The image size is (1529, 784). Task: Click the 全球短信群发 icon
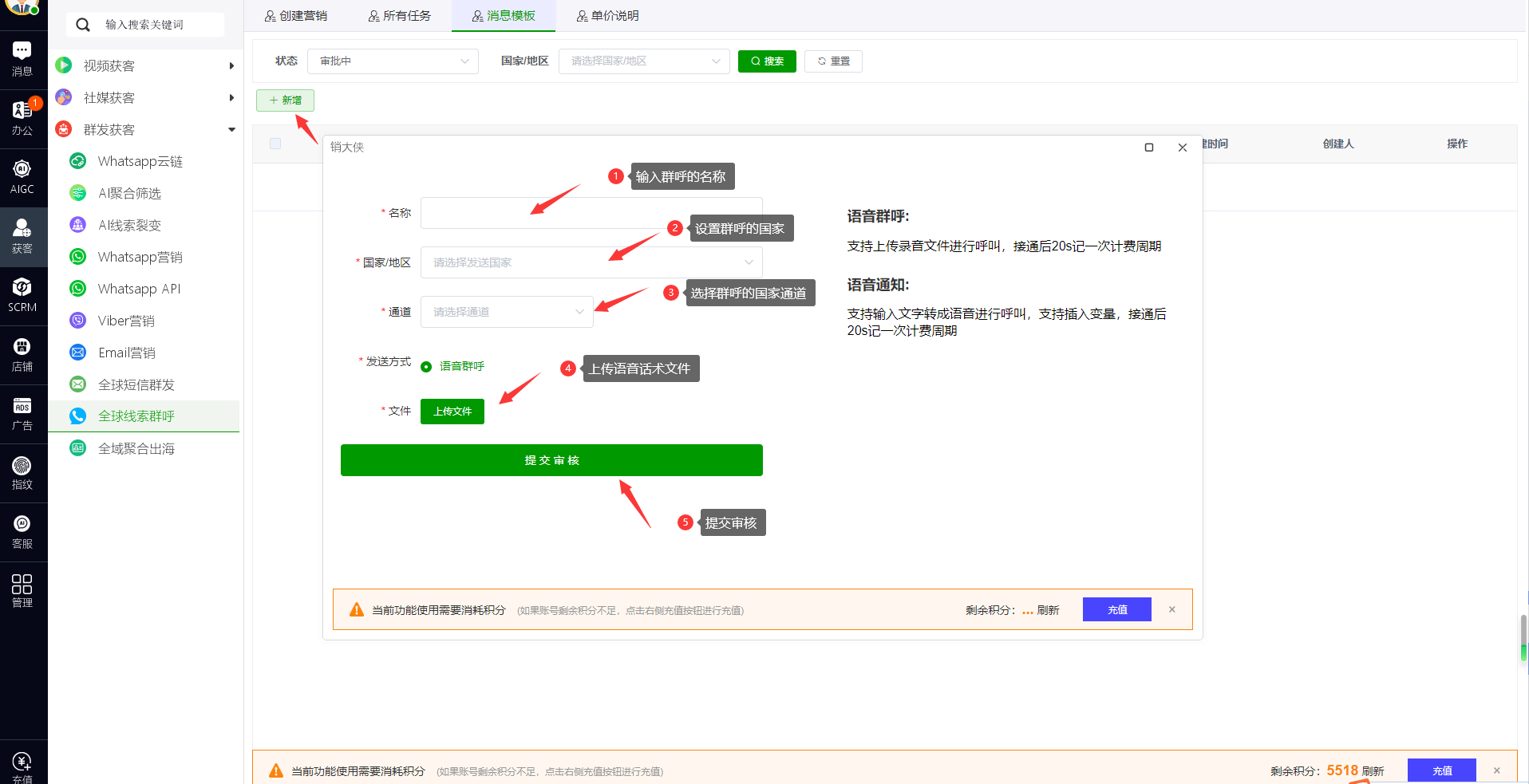77,384
